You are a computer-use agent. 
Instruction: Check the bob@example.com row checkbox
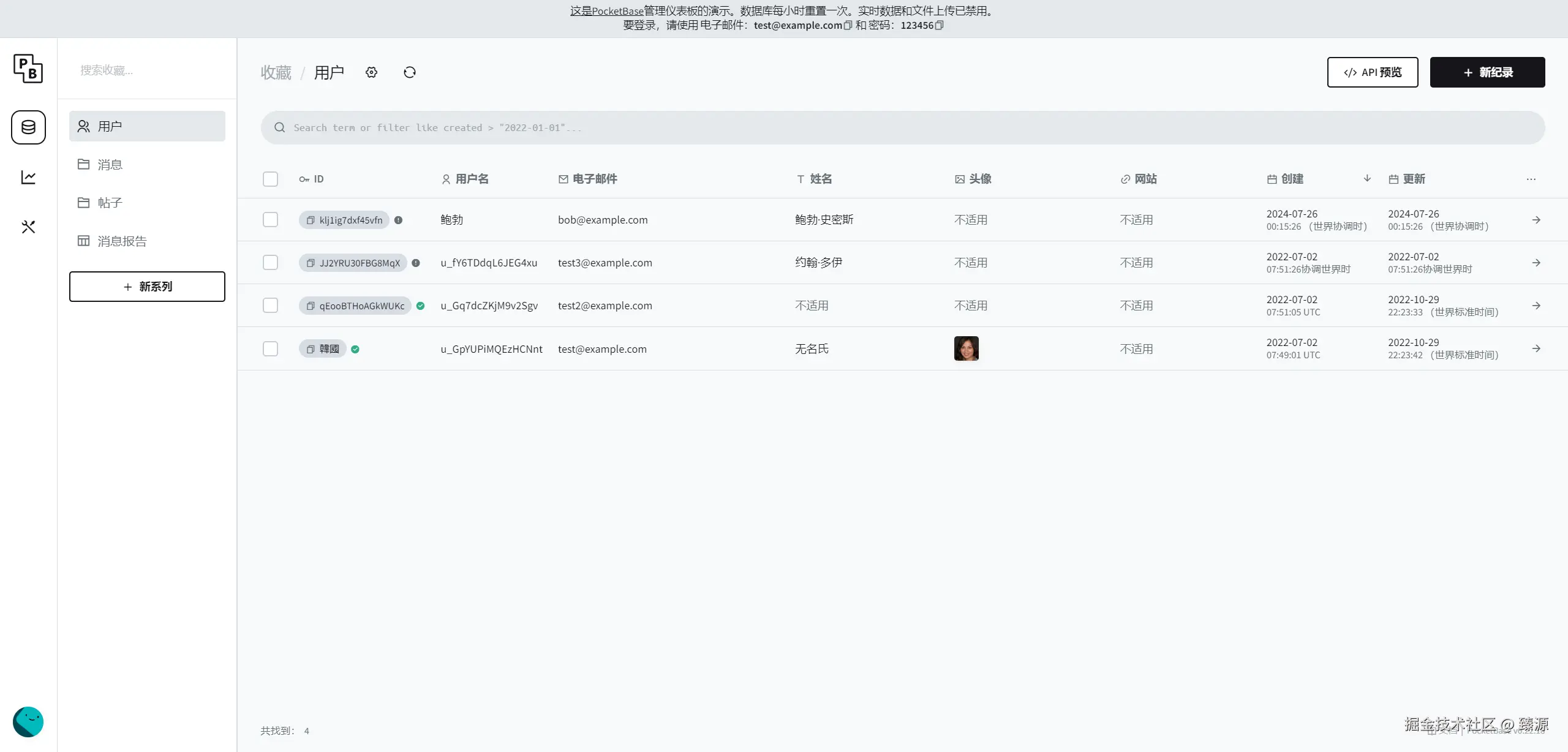point(270,220)
